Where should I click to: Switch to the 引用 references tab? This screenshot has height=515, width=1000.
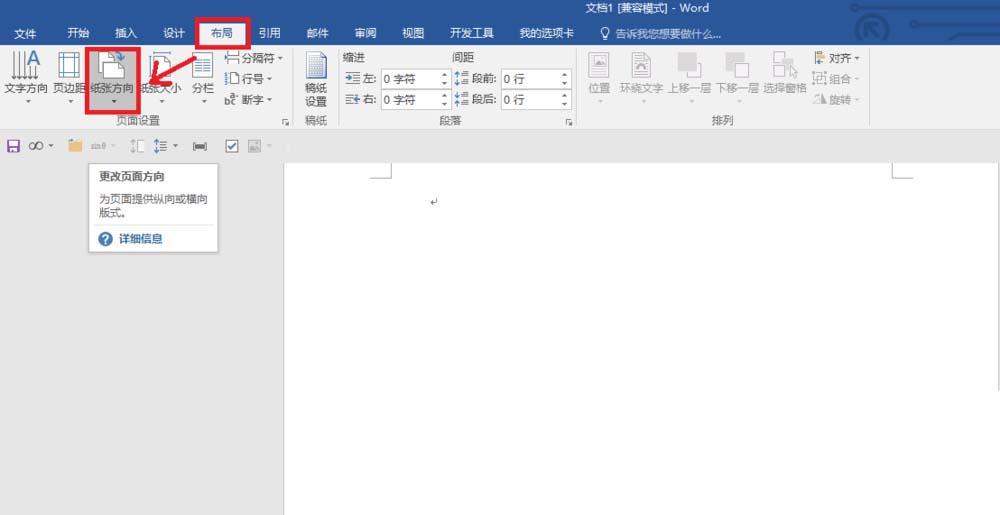click(270, 33)
